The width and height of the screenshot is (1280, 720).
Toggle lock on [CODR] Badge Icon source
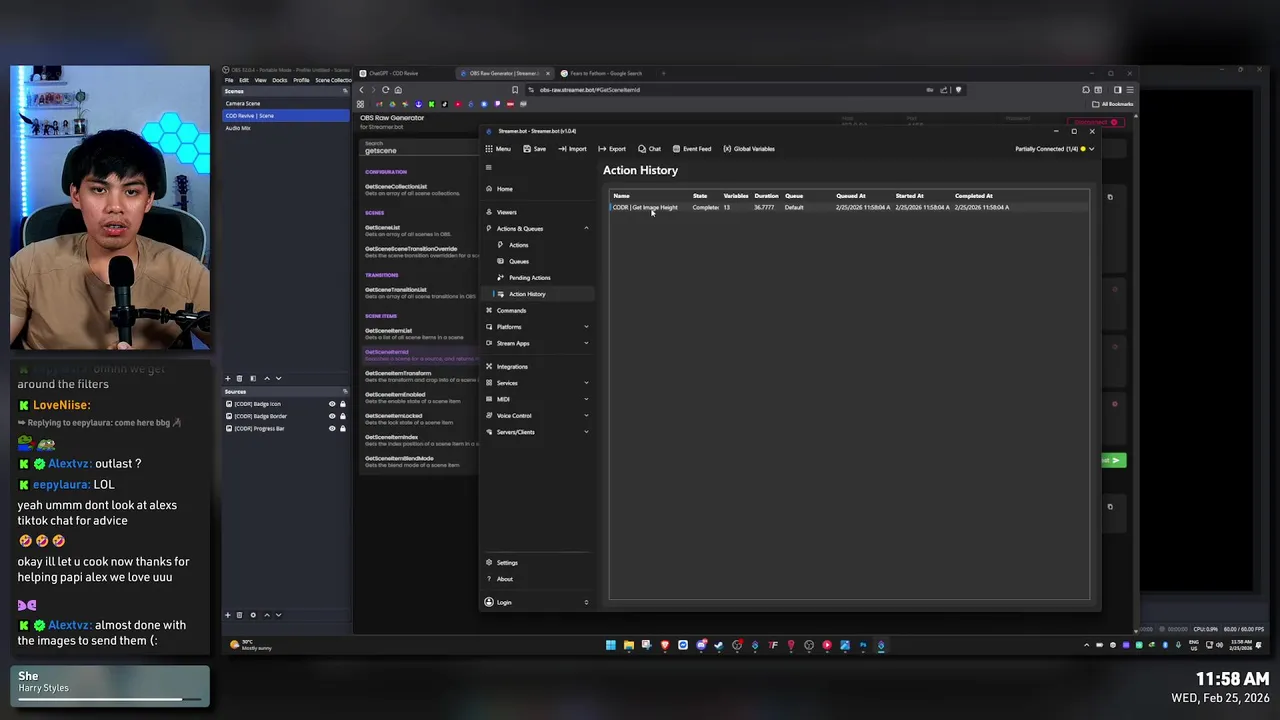[x=343, y=404]
